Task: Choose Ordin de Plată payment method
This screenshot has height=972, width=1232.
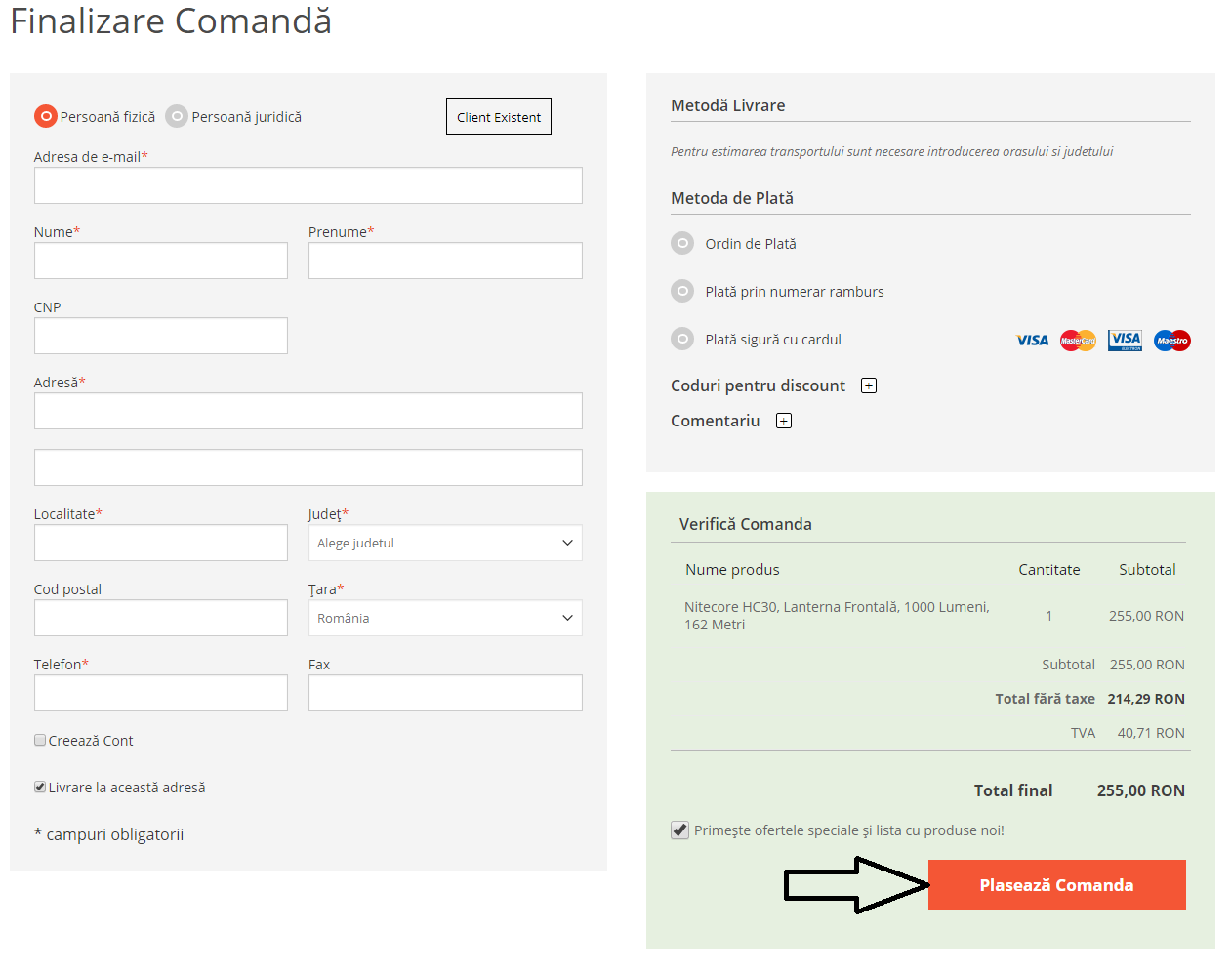Action: coord(682,244)
